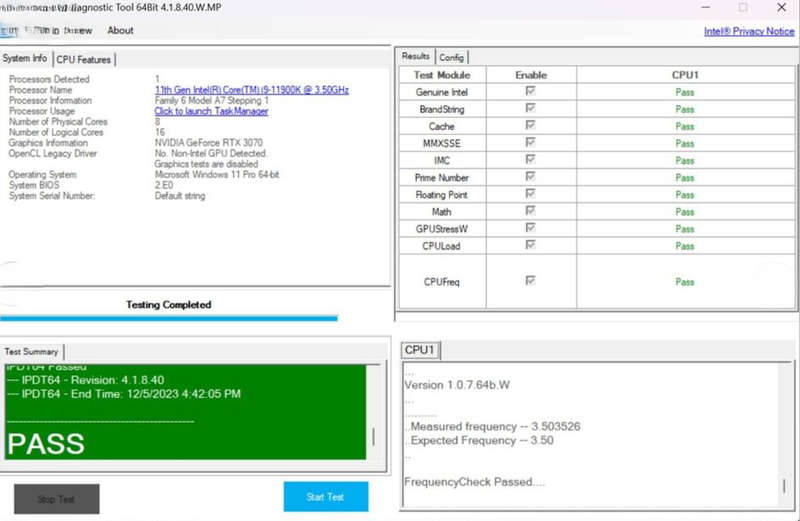Select the GPUStressW module name
Screen dimensions: 800x521
click(x=442, y=229)
